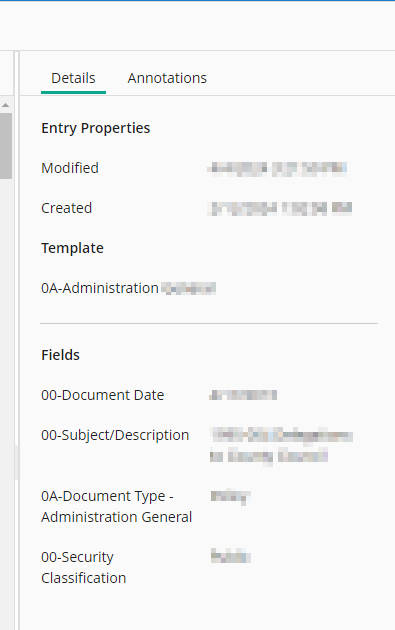
Task: Select the 0A-Document Type field value
Action: (x=231, y=497)
